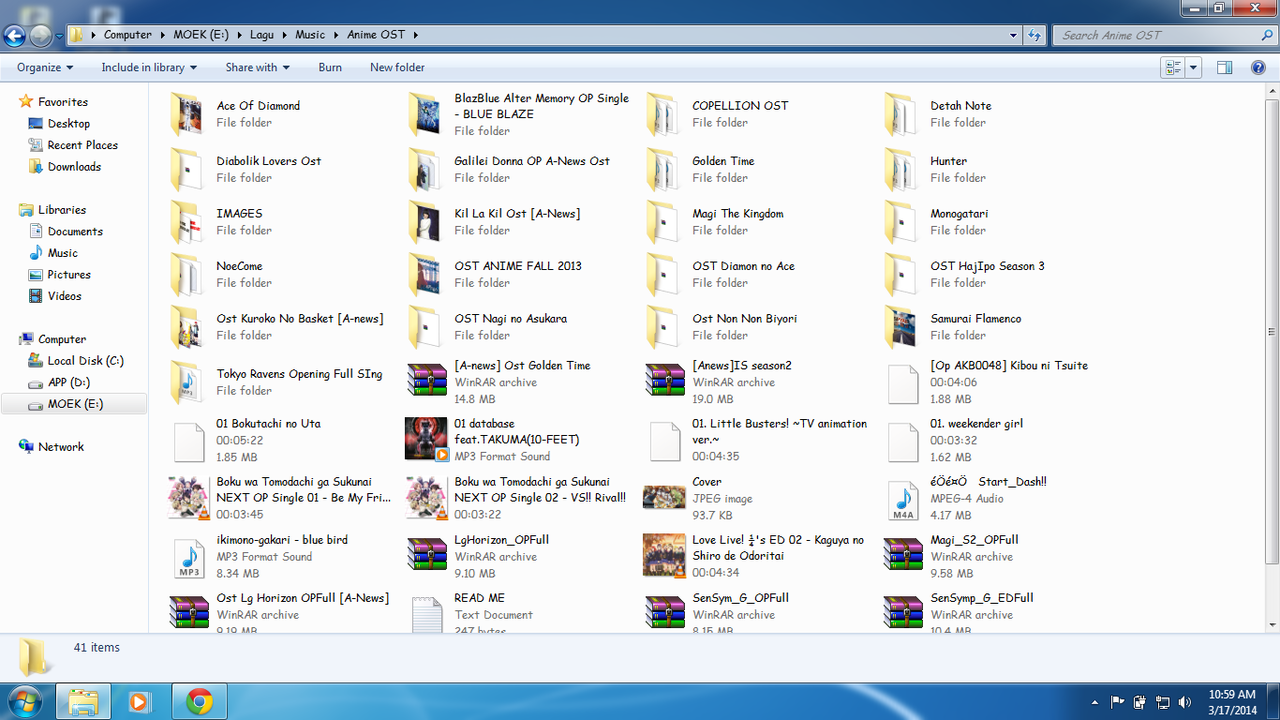Image resolution: width=1280 pixels, height=720 pixels.
Task: Select the 01 database feat.TAKUMA MP3 thumbnail
Action: (x=426, y=440)
